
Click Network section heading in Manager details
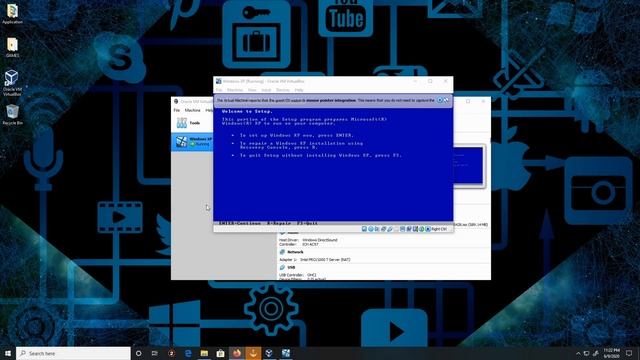pos(295,252)
